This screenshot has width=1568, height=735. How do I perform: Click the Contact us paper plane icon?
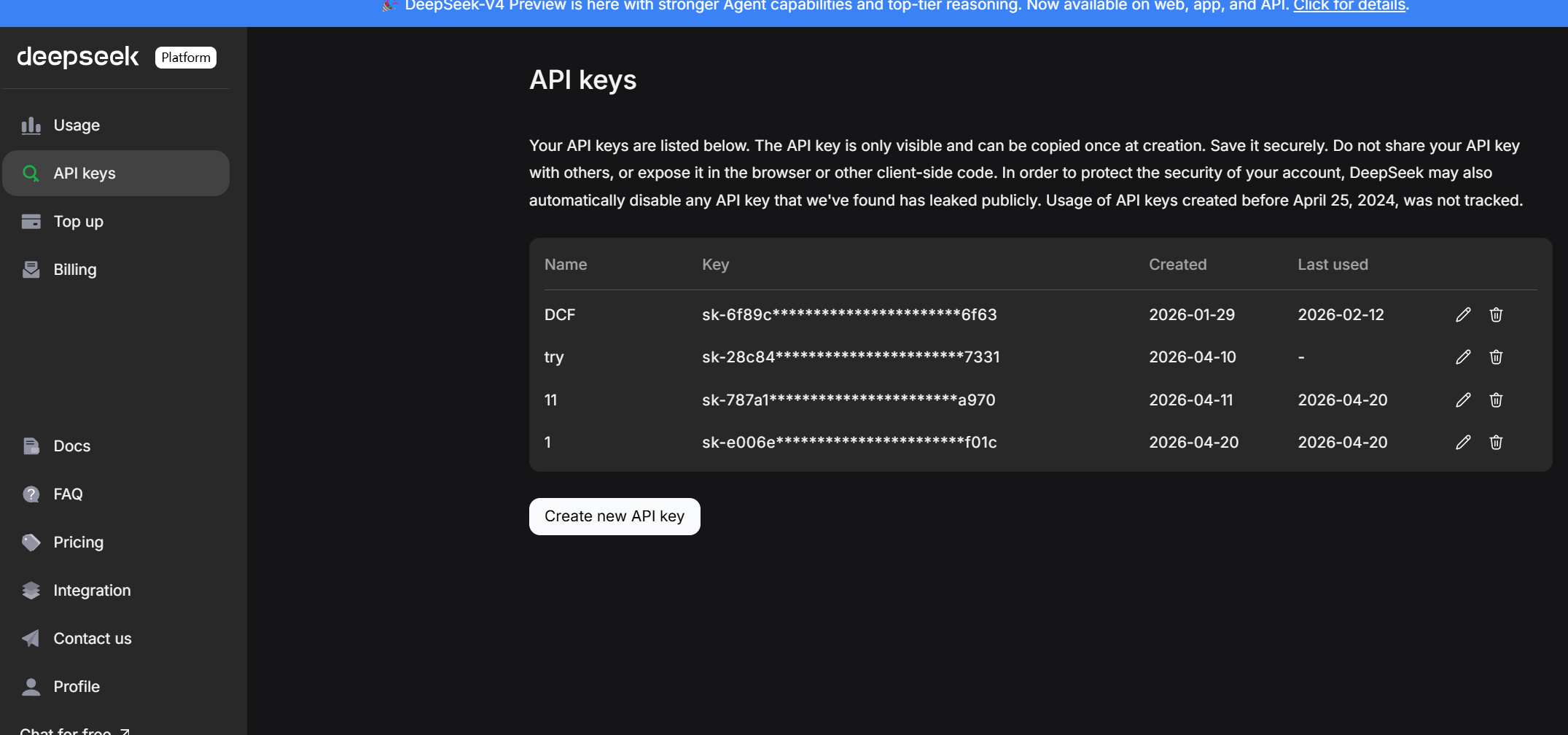(31, 639)
